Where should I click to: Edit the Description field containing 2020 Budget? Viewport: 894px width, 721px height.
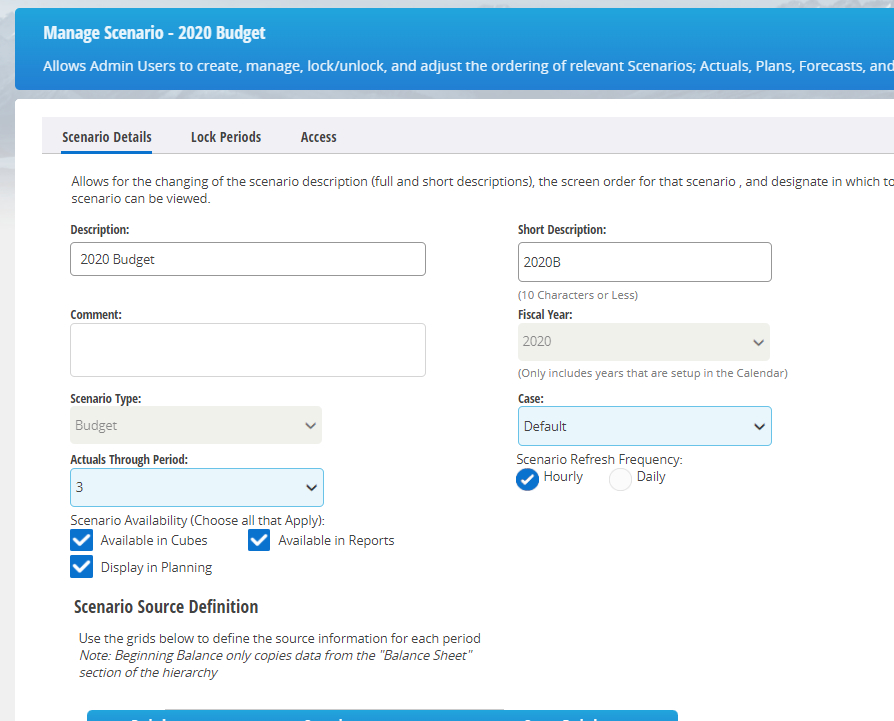(x=248, y=259)
